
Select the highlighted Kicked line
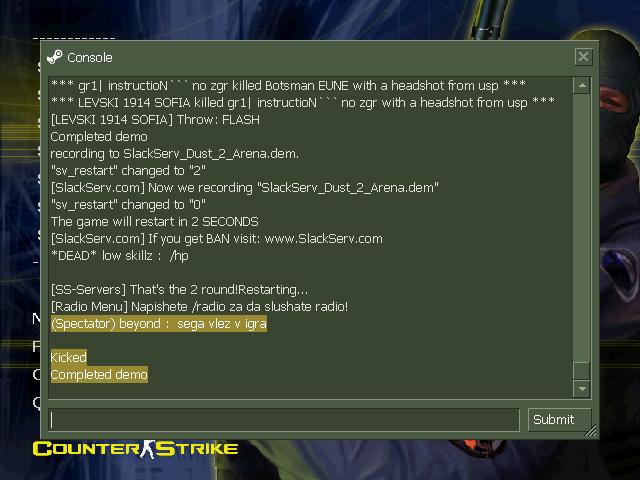point(69,358)
